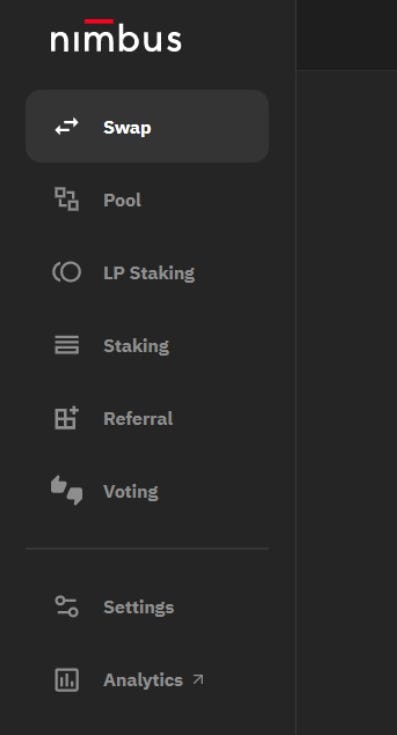Follow the Analytics text link
The width and height of the screenshot is (397, 735).
point(143,680)
